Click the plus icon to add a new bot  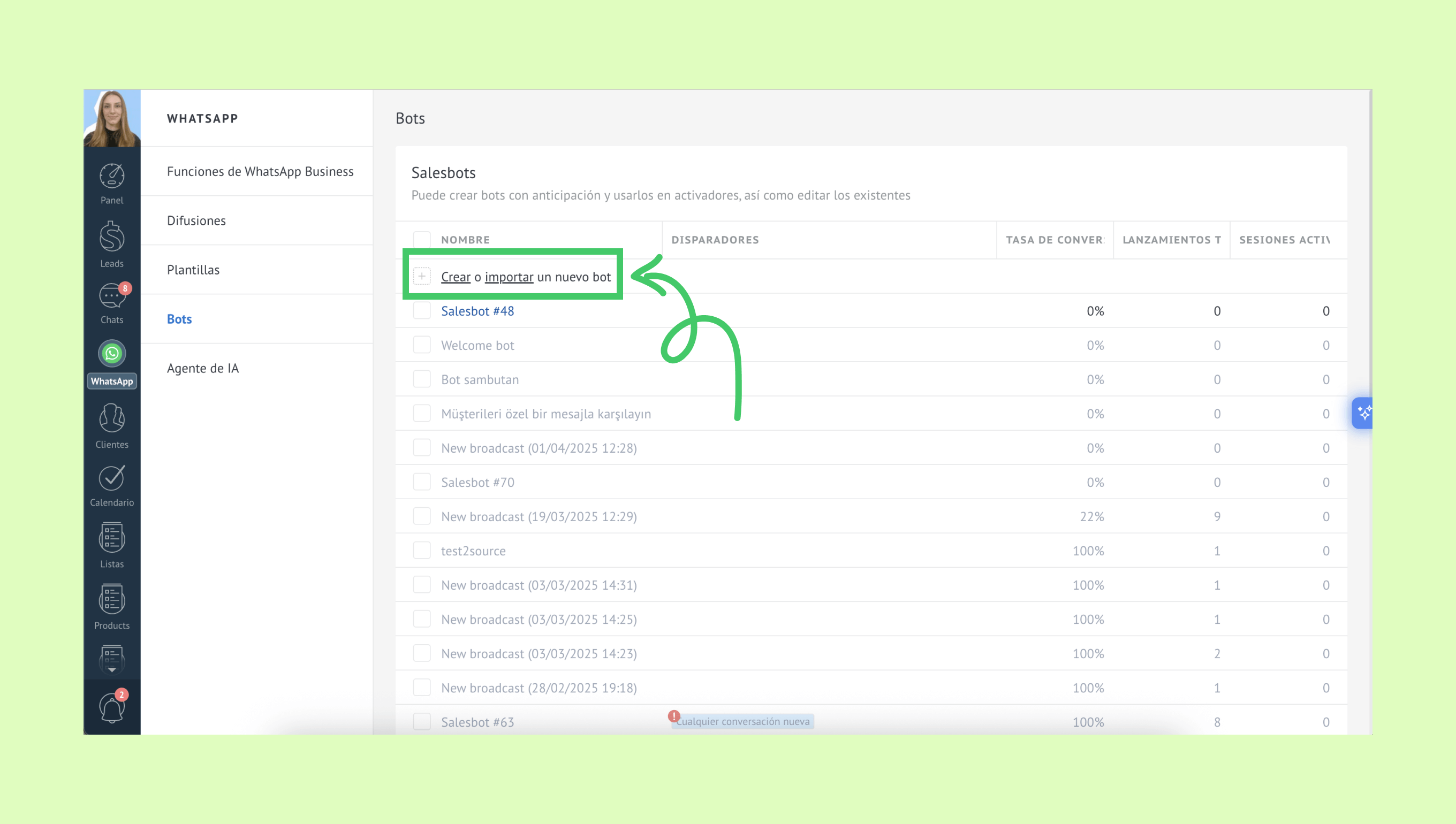point(422,276)
